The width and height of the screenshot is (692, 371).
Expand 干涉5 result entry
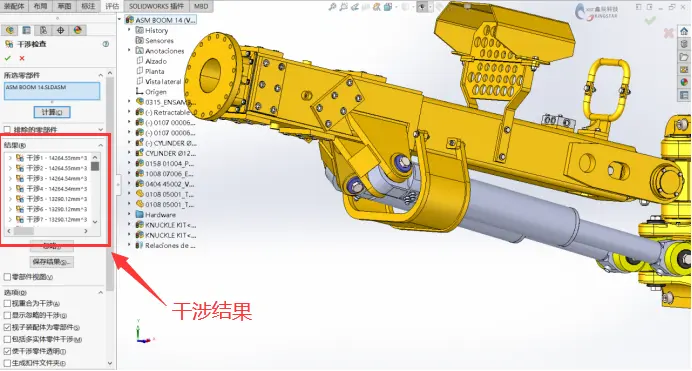pos(10,199)
